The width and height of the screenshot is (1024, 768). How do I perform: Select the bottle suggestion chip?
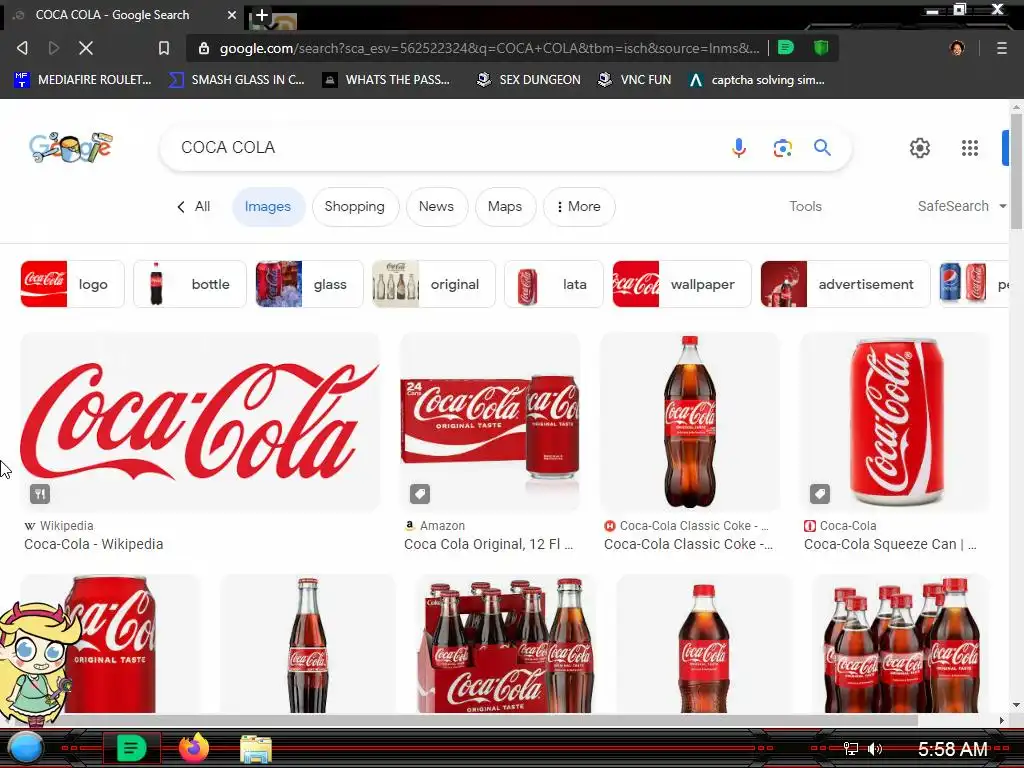pyautogui.click(x=189, y=284)
